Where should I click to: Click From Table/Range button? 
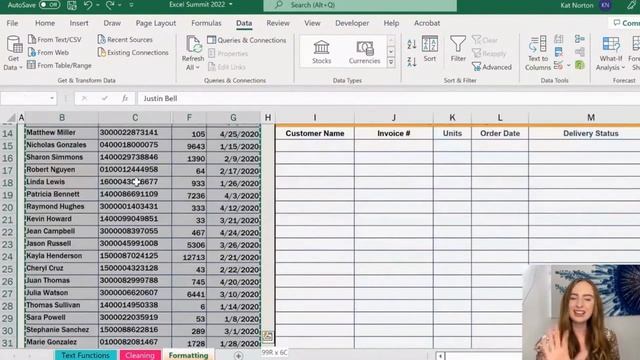pyautogui.click(x=60, y=65)
